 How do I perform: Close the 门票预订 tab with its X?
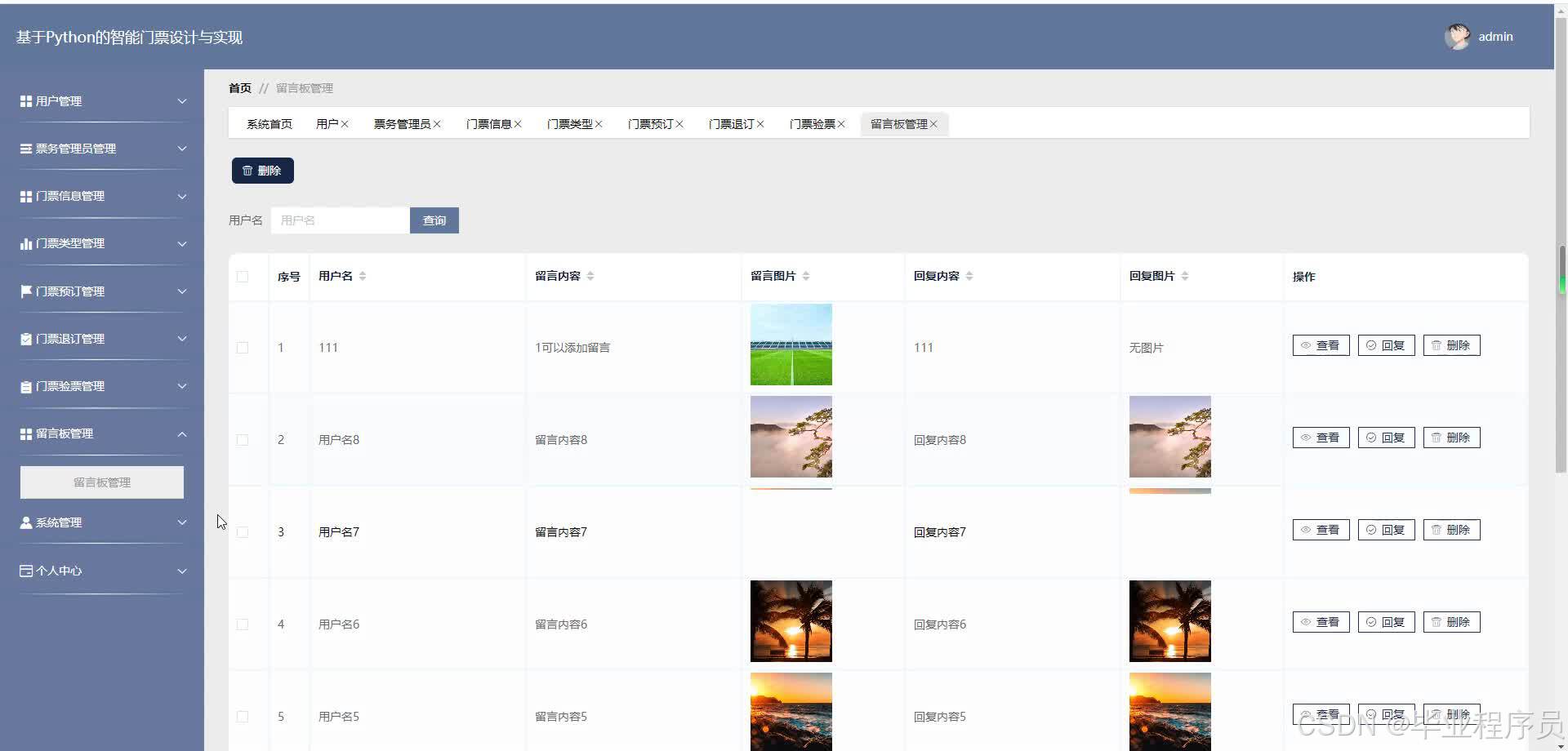pos(679,124)
